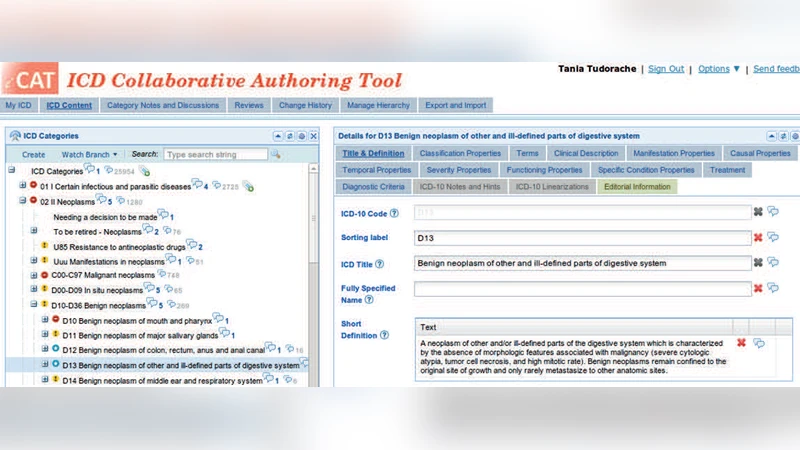This screenshot has height=450, width=800.
Task: Expand the C00-C97 Malignant neoplasms node
Action: coord(34,274)
